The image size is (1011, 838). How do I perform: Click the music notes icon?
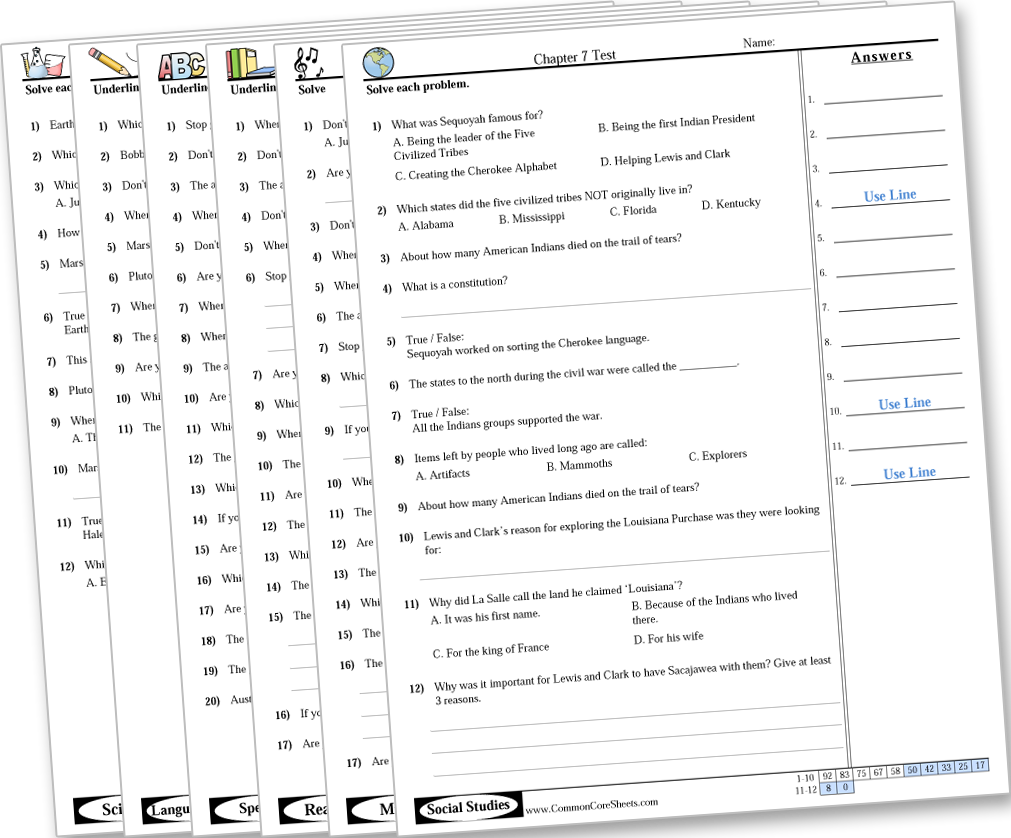(307, 64)
